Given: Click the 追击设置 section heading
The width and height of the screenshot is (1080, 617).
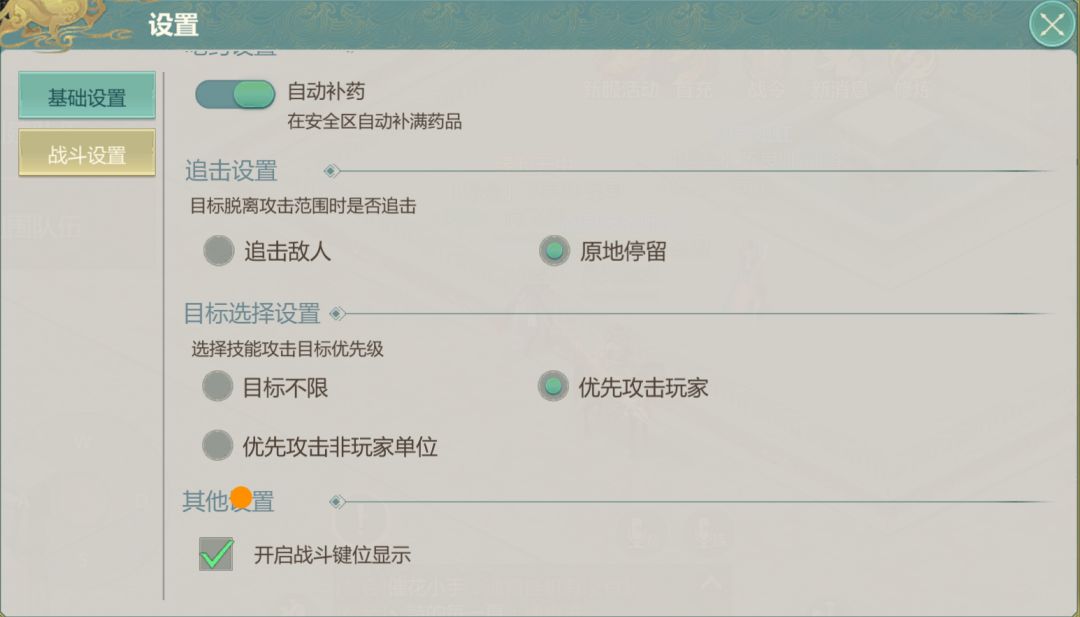Looking at the screenshot, I should 231,171.
